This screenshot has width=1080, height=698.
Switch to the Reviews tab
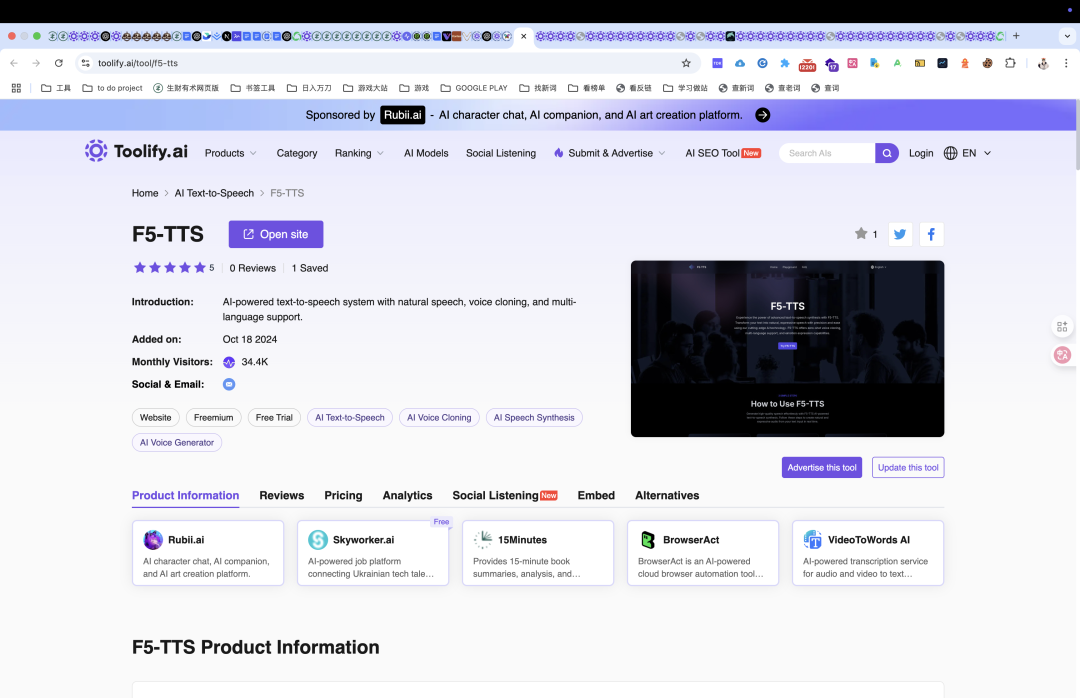tap(282, 495)
